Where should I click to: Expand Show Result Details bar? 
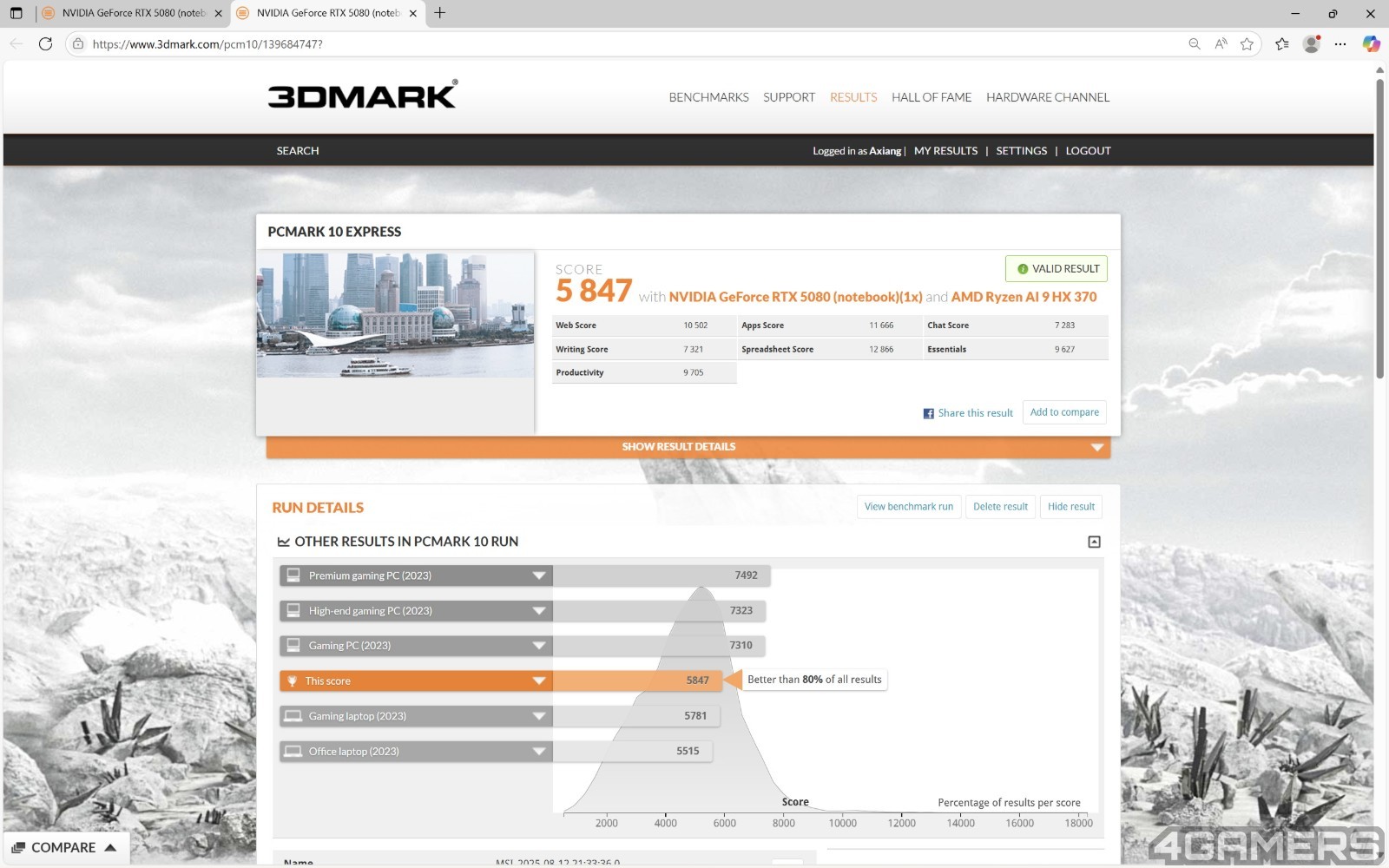[688, 447]
